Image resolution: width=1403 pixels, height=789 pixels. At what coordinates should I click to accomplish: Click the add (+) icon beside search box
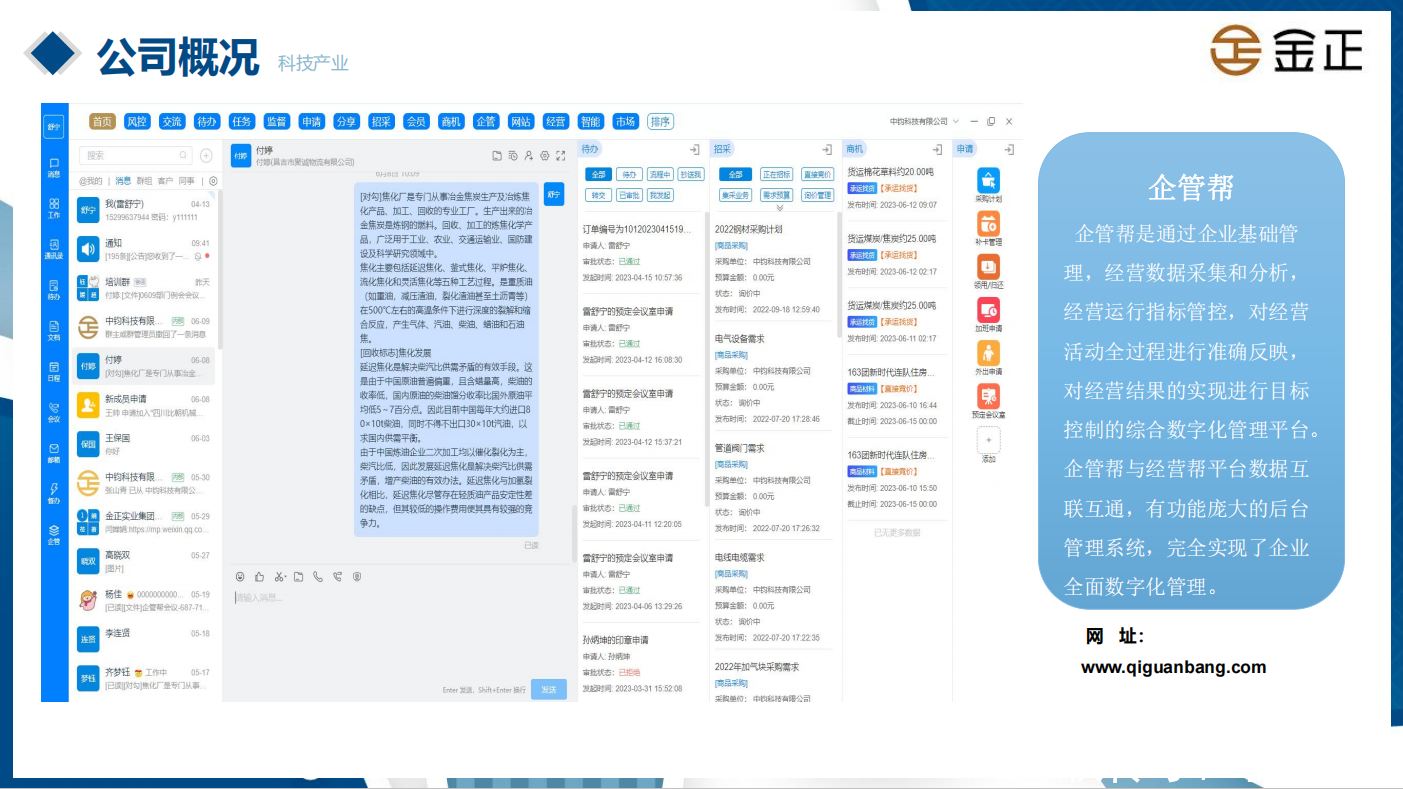coord(206,155)
